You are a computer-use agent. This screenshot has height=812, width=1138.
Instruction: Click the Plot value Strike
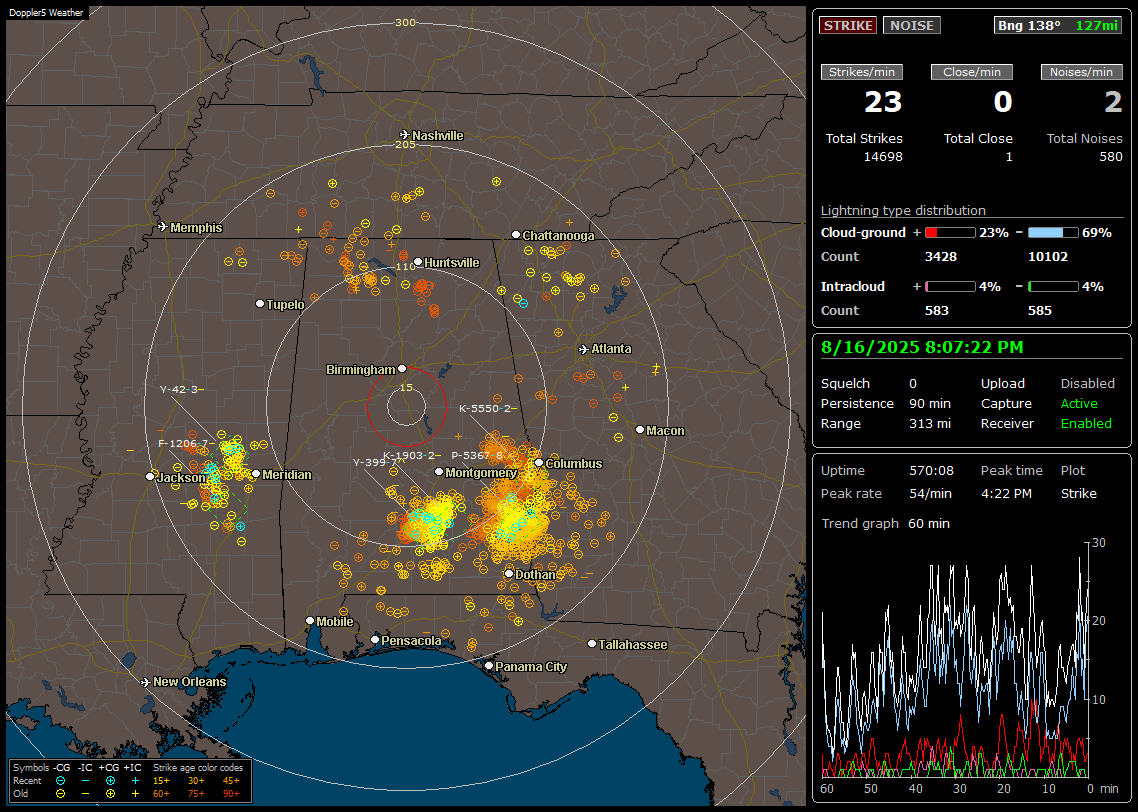[1078, 493]
